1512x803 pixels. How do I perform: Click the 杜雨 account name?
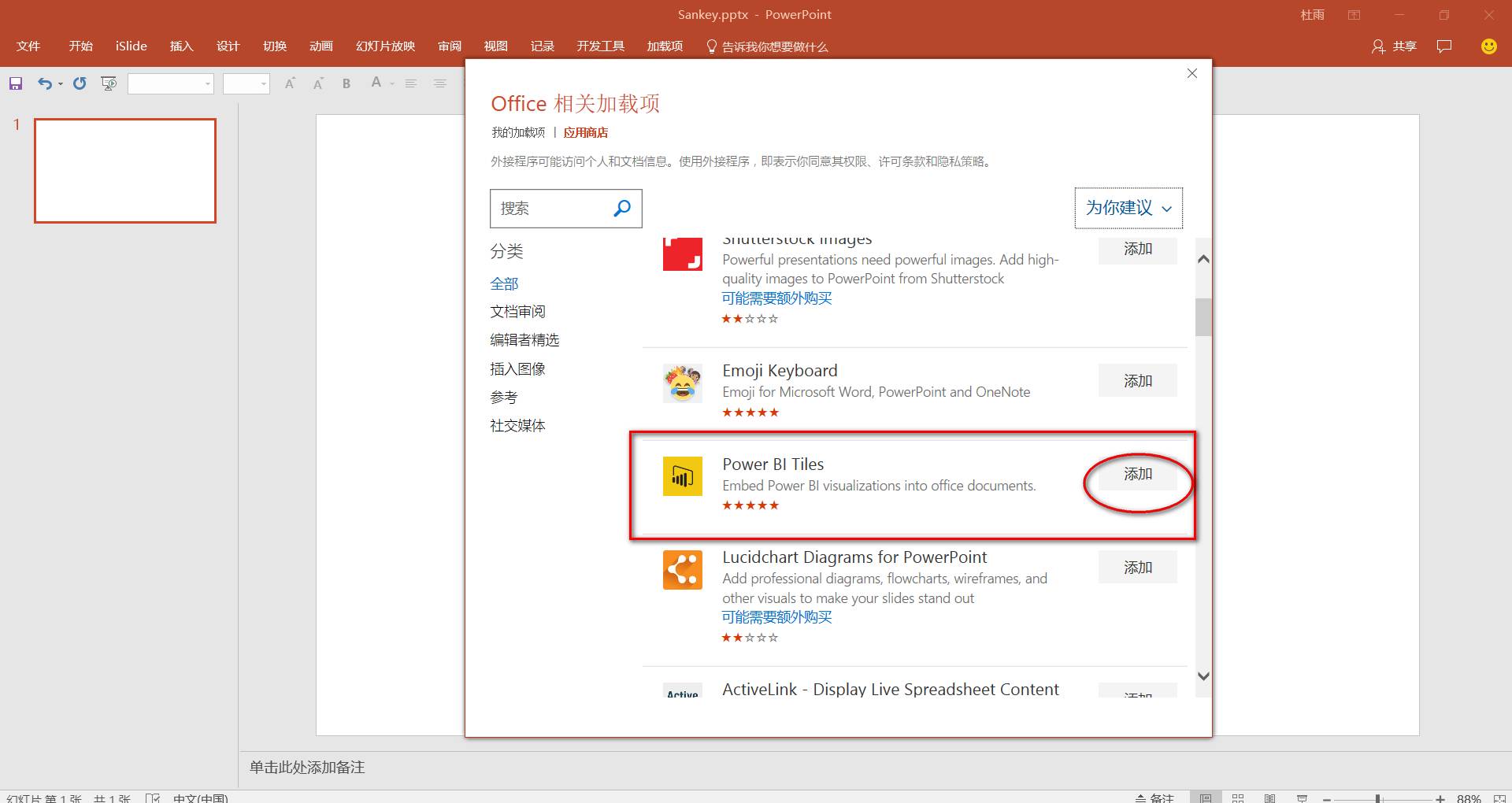(1313, 15)
